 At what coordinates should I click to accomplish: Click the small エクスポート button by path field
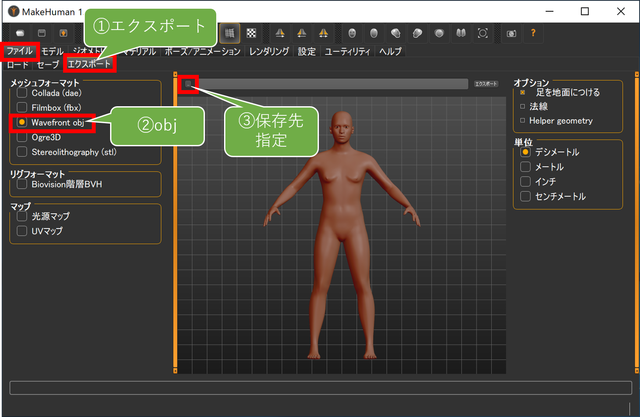pos(486,84)
